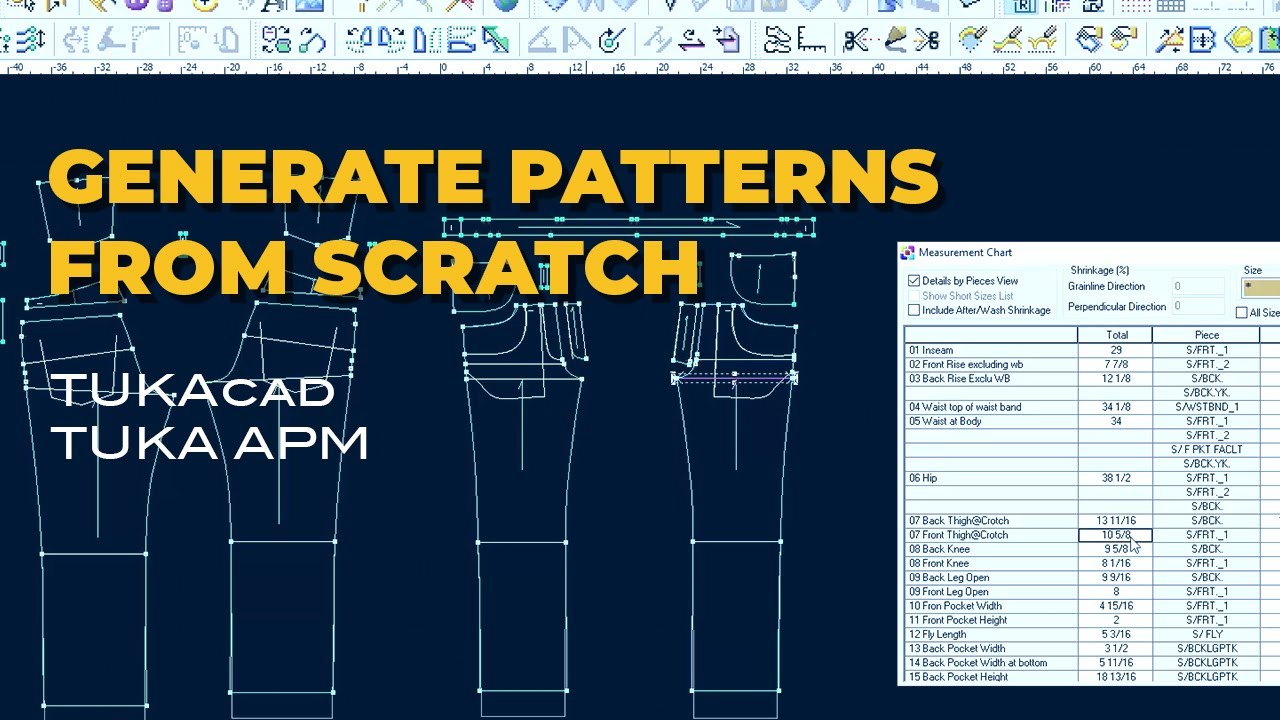
Task: Click the grid table icon in top toolbar
Action: [x=1170, y=8]
